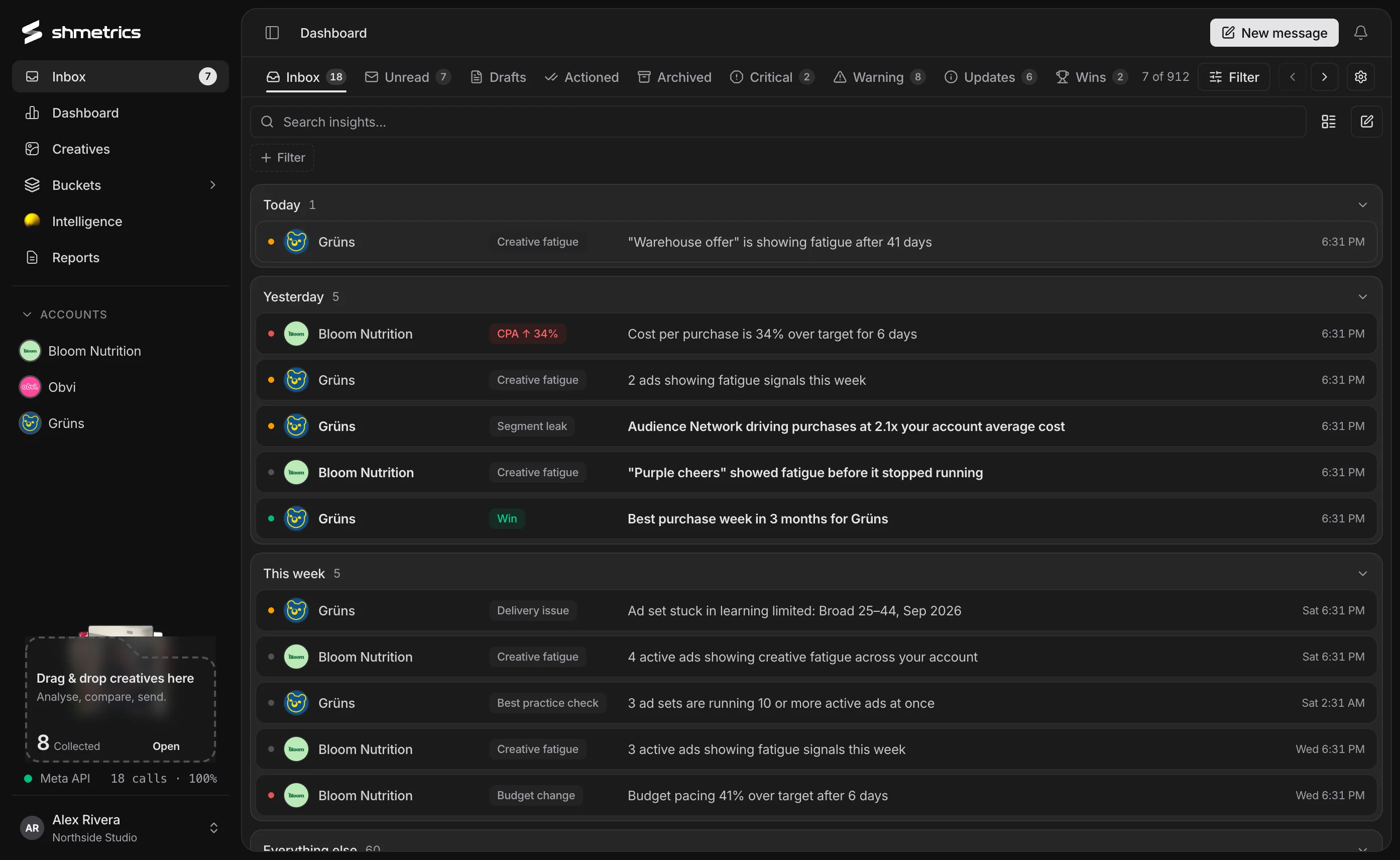Click compose icon beside search bar
The height and width of the screenshot is (860, 1400).
tap(1366, 122)
